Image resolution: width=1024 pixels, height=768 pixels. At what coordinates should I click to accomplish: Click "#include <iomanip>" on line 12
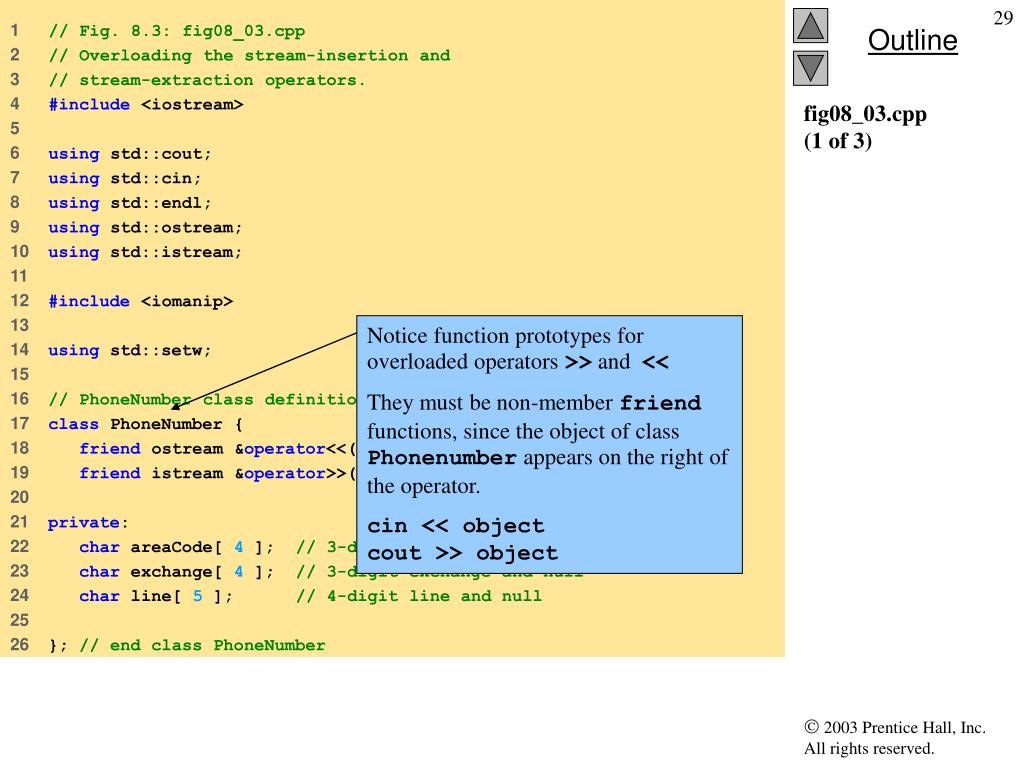140,301
